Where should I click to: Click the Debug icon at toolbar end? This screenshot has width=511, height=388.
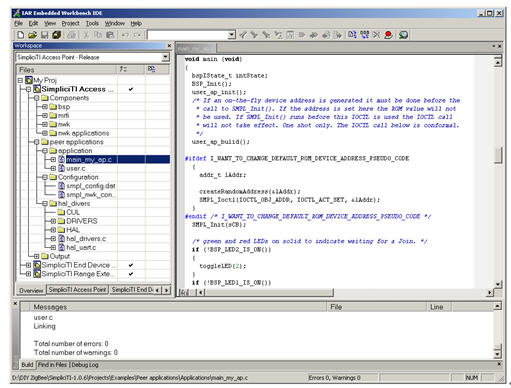point(403,35)
